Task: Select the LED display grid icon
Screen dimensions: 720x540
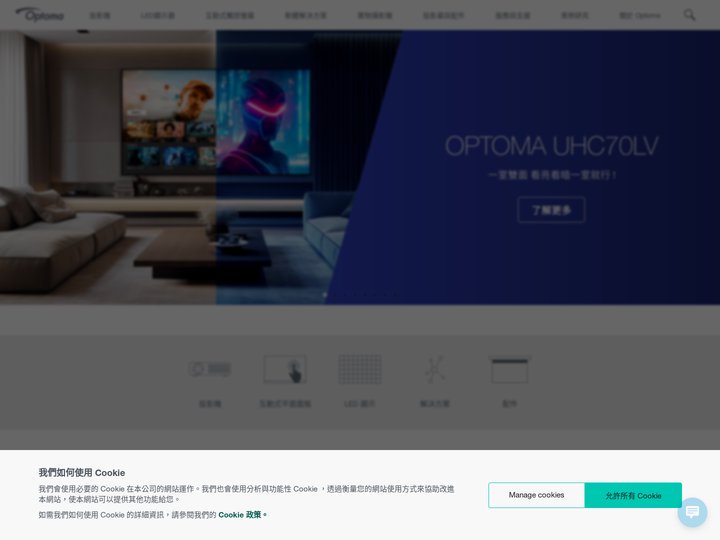Action: coord(360,369)
